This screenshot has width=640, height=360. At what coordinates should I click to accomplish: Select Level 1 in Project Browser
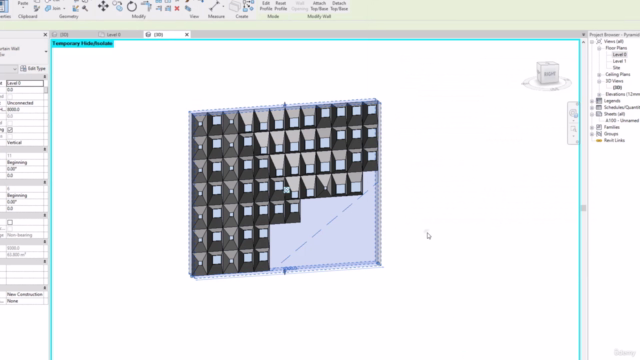point(619,61)
